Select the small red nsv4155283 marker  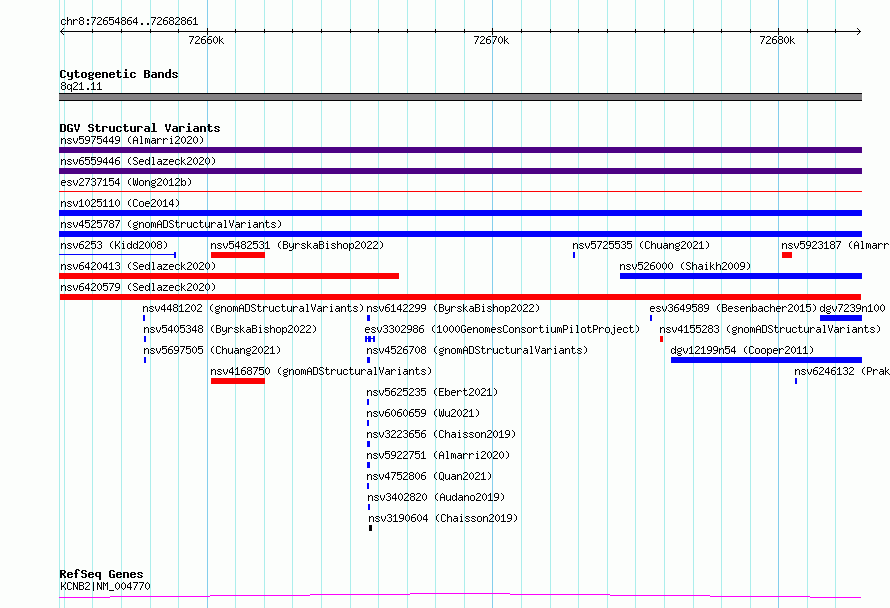coord(661,339)
